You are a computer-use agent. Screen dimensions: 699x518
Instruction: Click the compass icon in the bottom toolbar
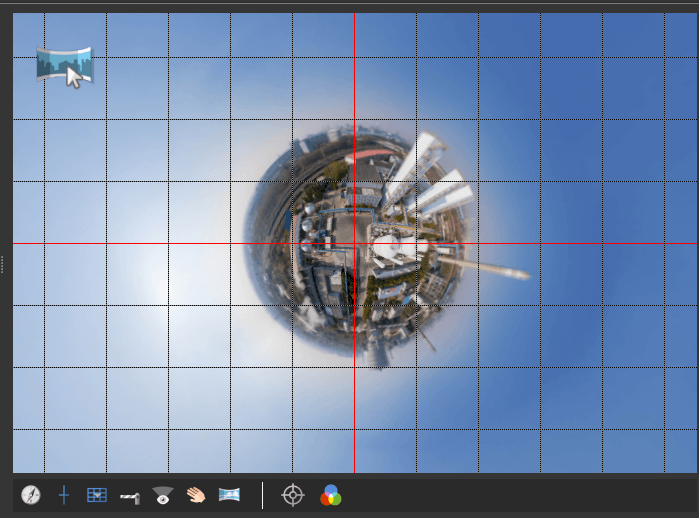(x=31, y=495)
